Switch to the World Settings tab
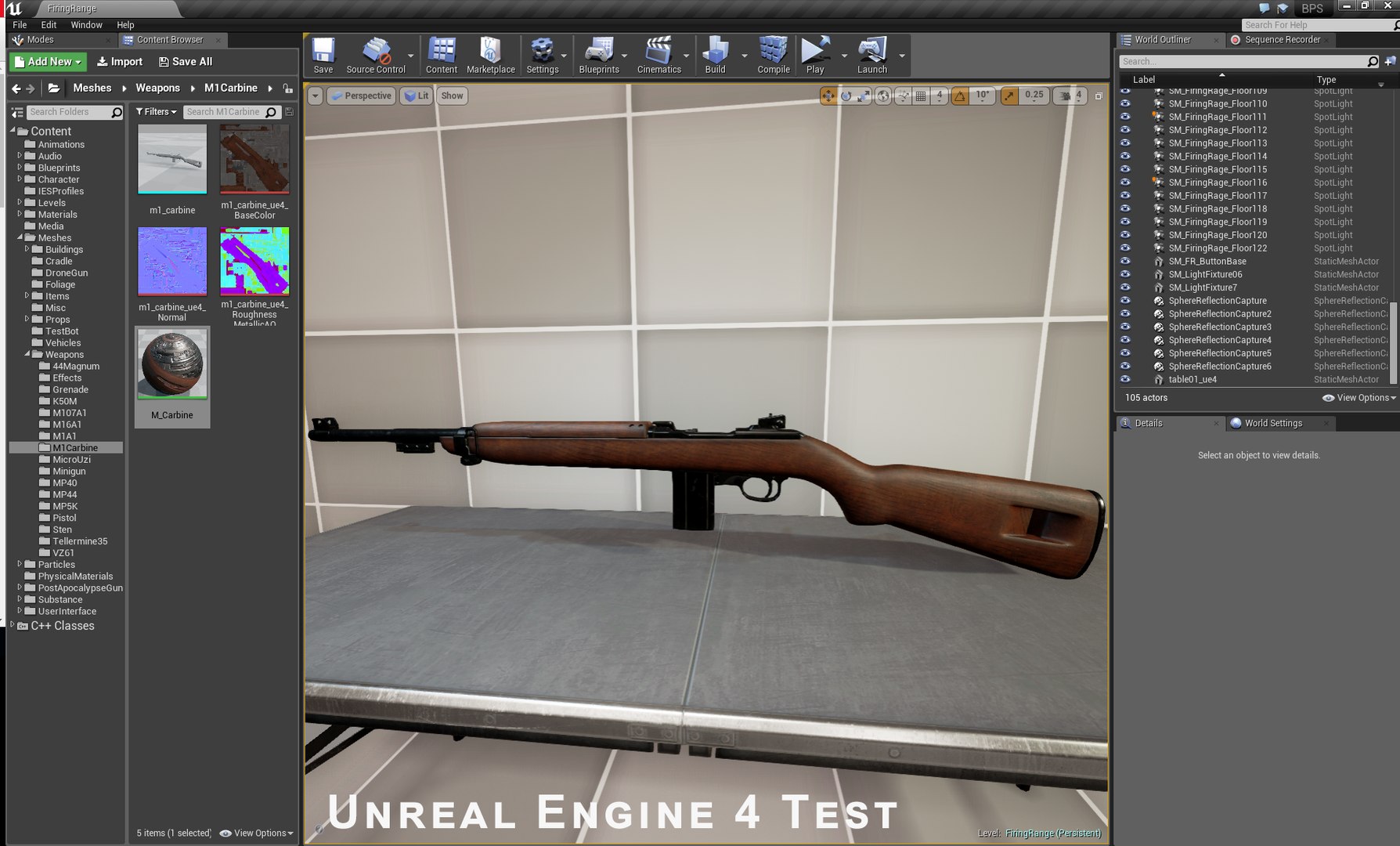The image size is (1400, 846). coord(1274,423)
